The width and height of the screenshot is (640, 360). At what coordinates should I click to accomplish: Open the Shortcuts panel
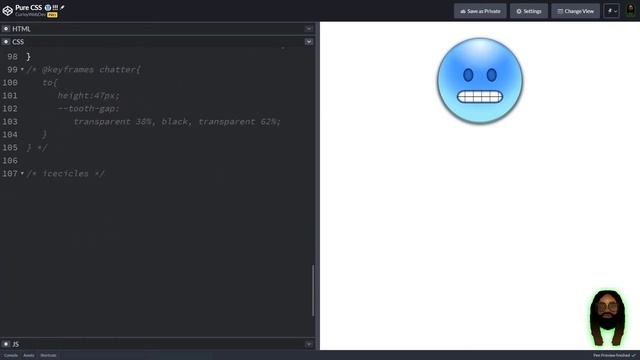click(x=48, y=356)
